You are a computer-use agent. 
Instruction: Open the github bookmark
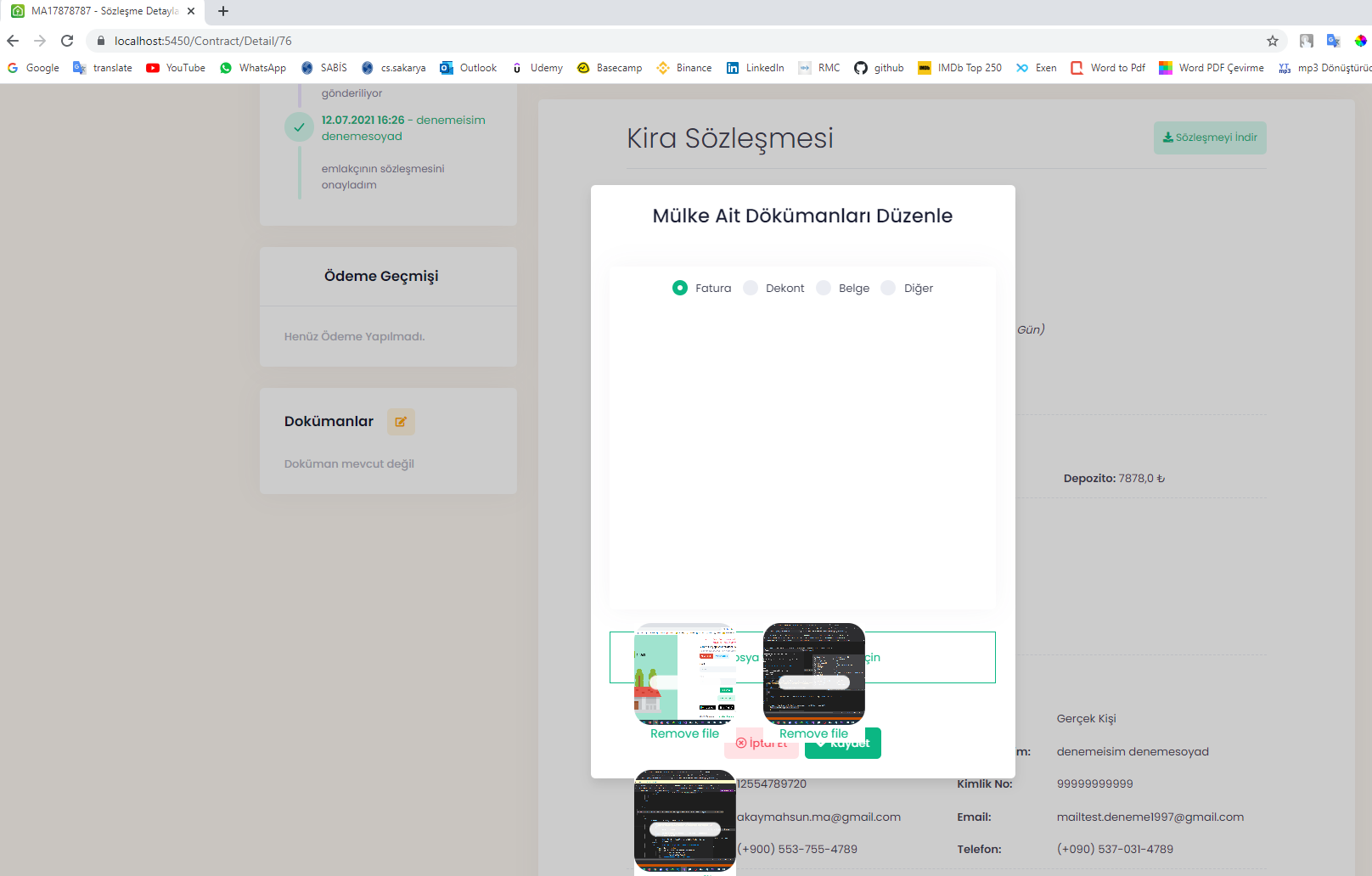(879, 68)
